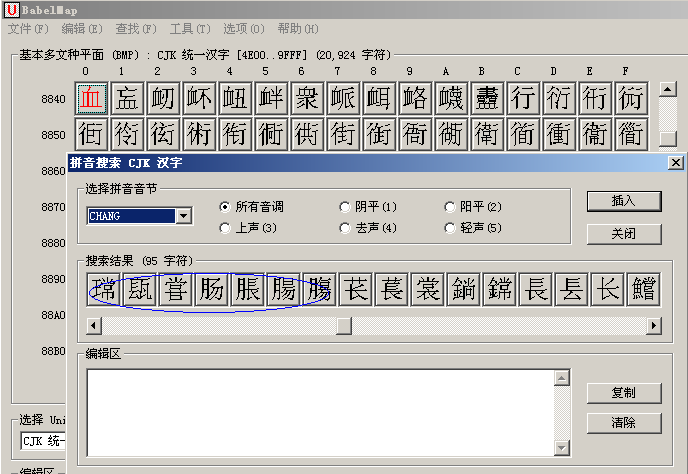
Task: Click the 行 character cell in row 8840
Action: click(x=523, y=98)
